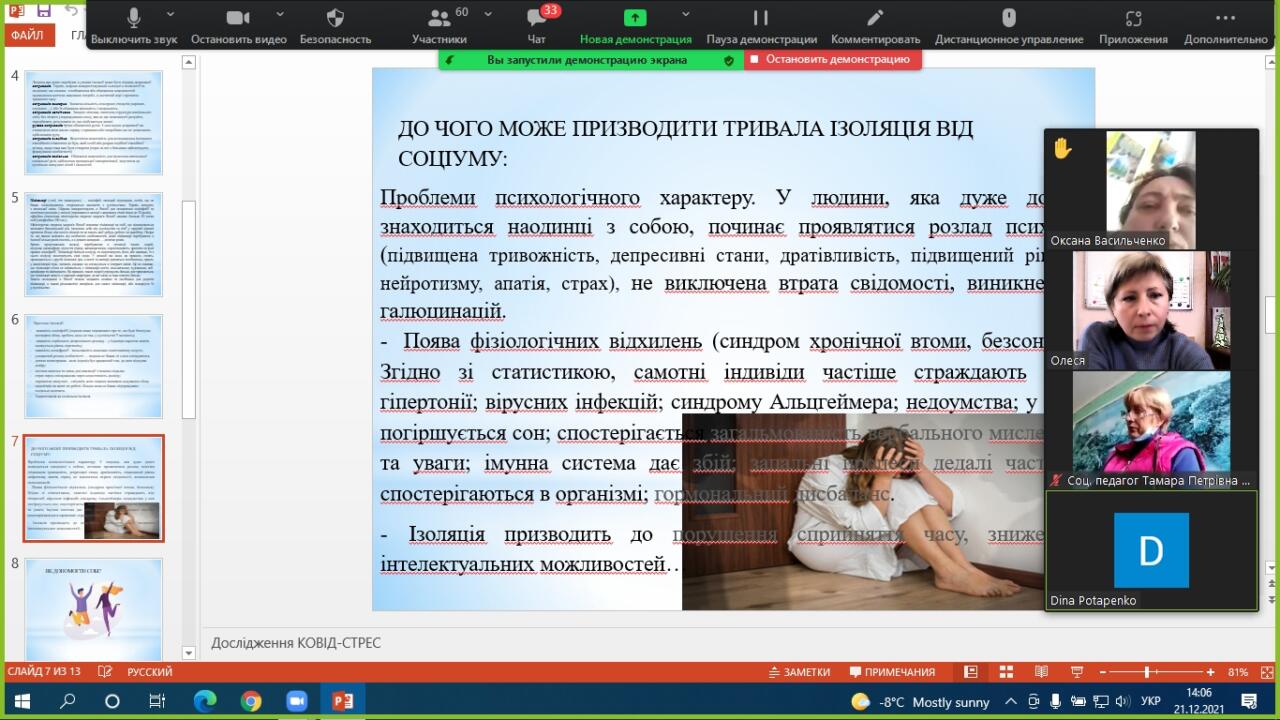The height and width of the screenshot is (720, 1280).
Task: Undo last action in quick access toolbar
Action: pyautogui.click(x=72, y=11)
